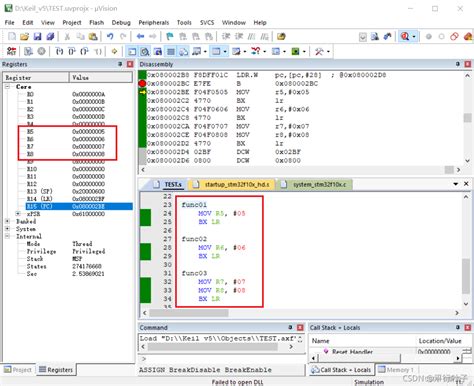Click the Command input field

tap(222, 359)
